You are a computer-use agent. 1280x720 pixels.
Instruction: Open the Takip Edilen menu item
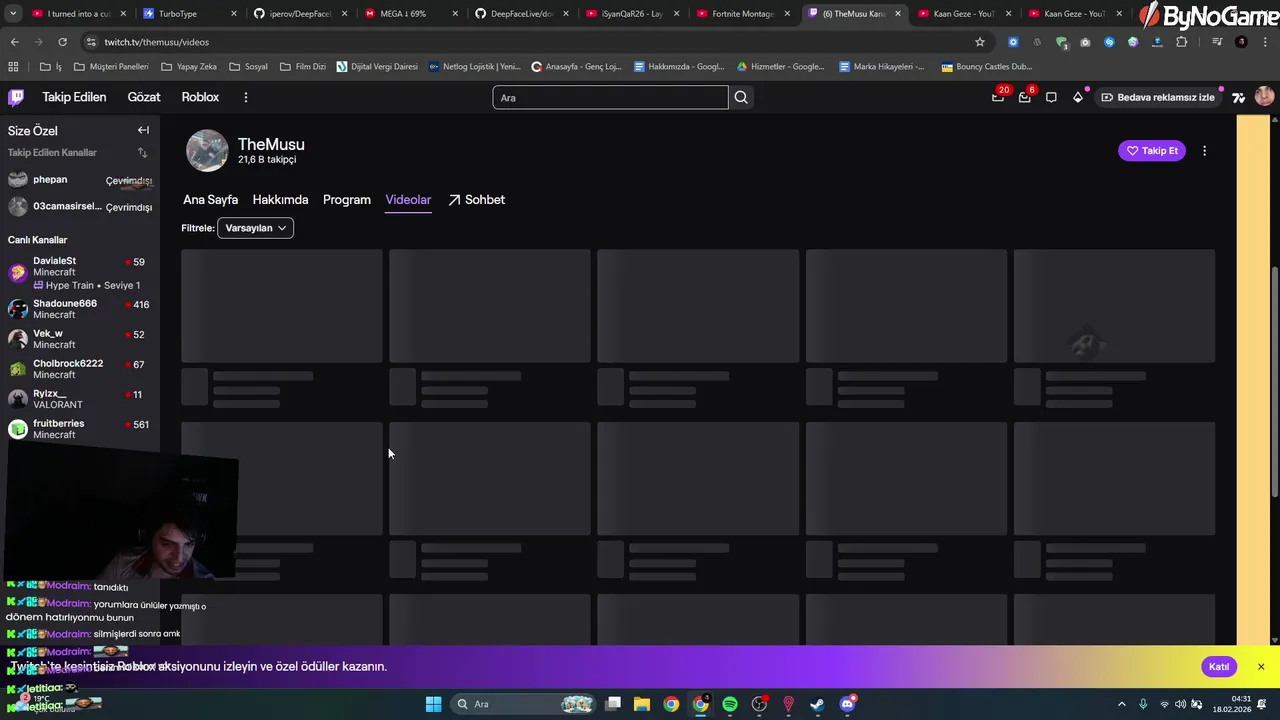(75, 97)
